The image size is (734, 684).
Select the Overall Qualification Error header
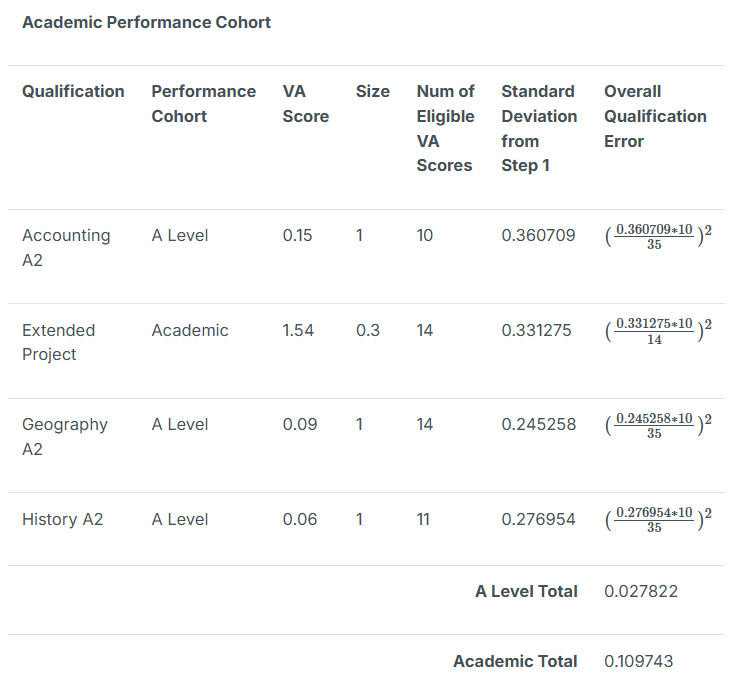pyautogui.click(x=654, y=116)
